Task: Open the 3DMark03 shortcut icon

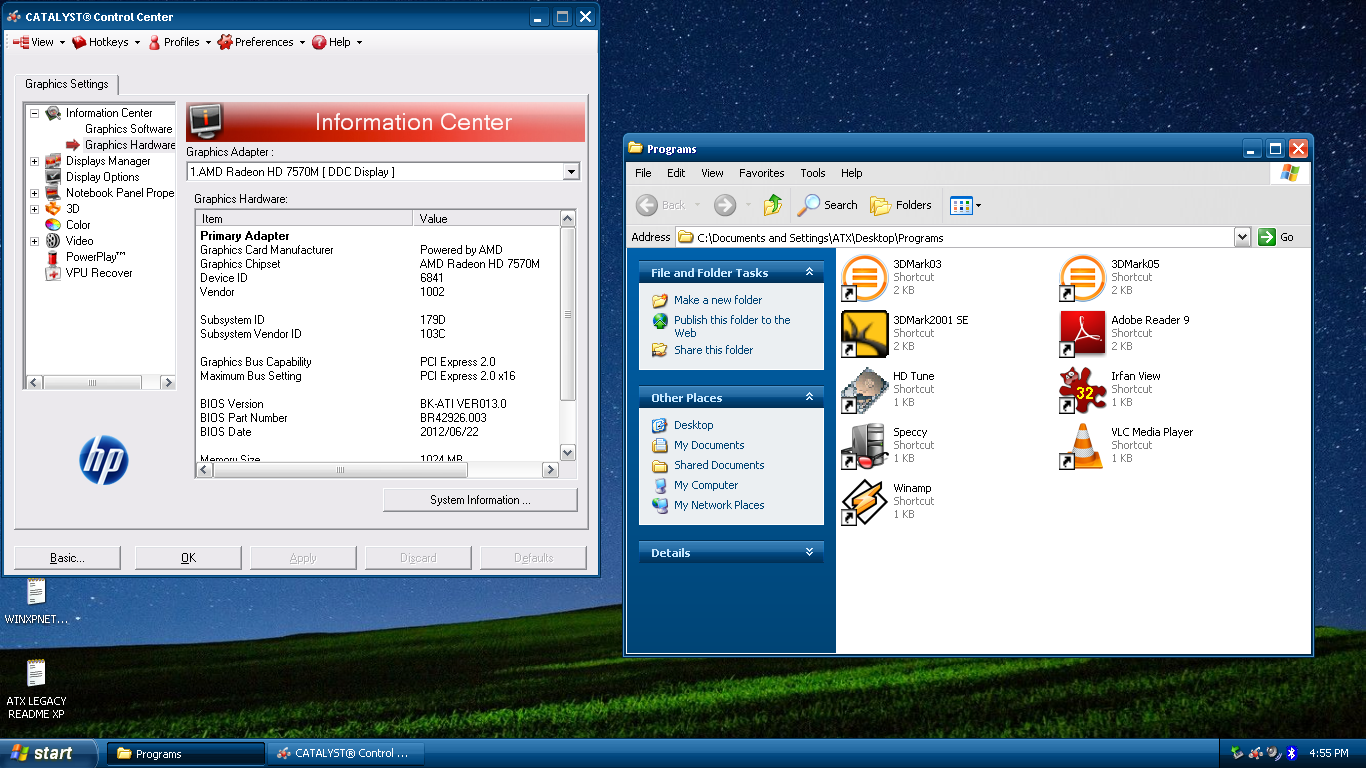Action: coord(864,278)
